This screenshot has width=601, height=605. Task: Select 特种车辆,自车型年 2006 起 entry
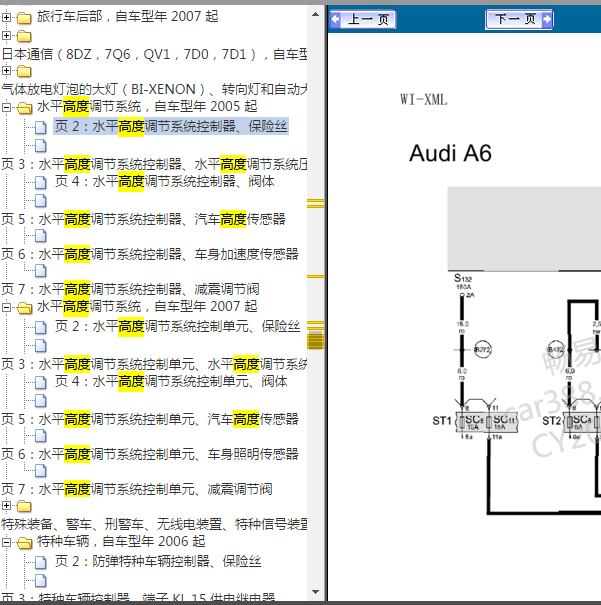click(121, 542)
